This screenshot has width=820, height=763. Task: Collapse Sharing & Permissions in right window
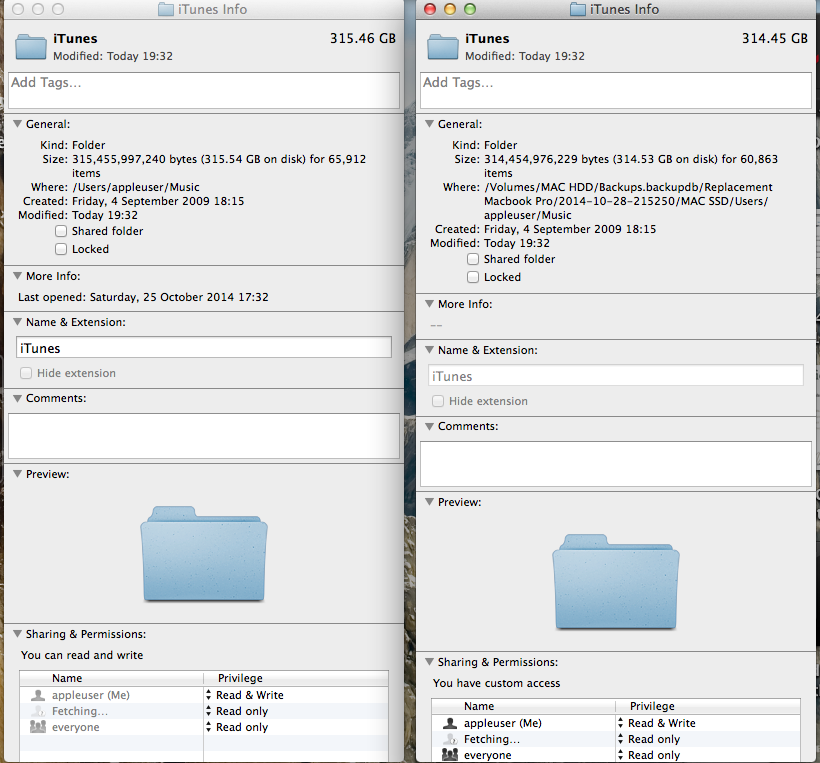pos(429,662)
